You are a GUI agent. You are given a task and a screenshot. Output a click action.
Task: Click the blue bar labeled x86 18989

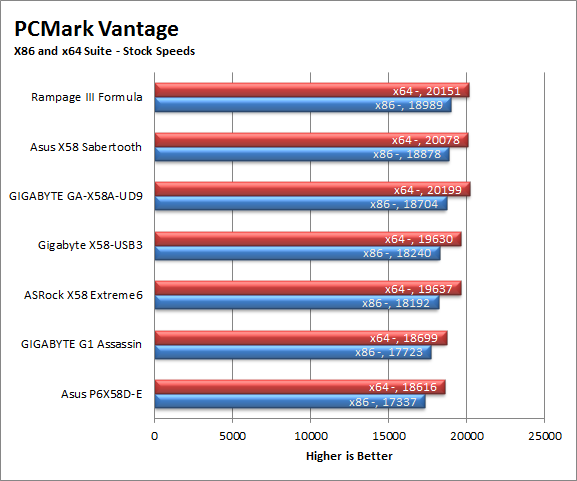tap(303, 105)
